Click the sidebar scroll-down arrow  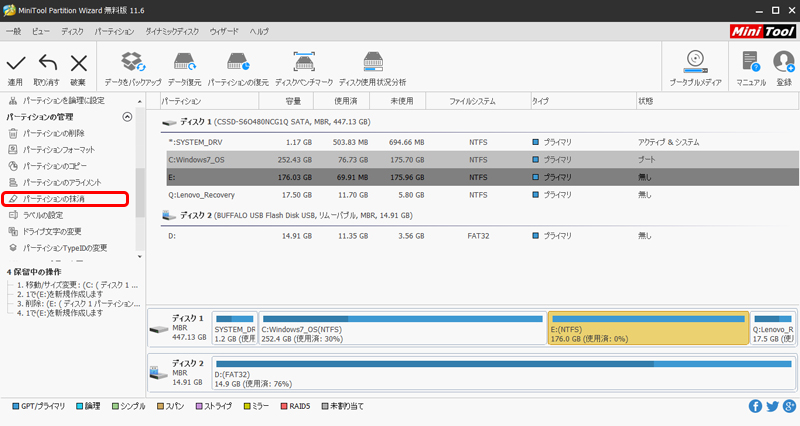[140, 257]
